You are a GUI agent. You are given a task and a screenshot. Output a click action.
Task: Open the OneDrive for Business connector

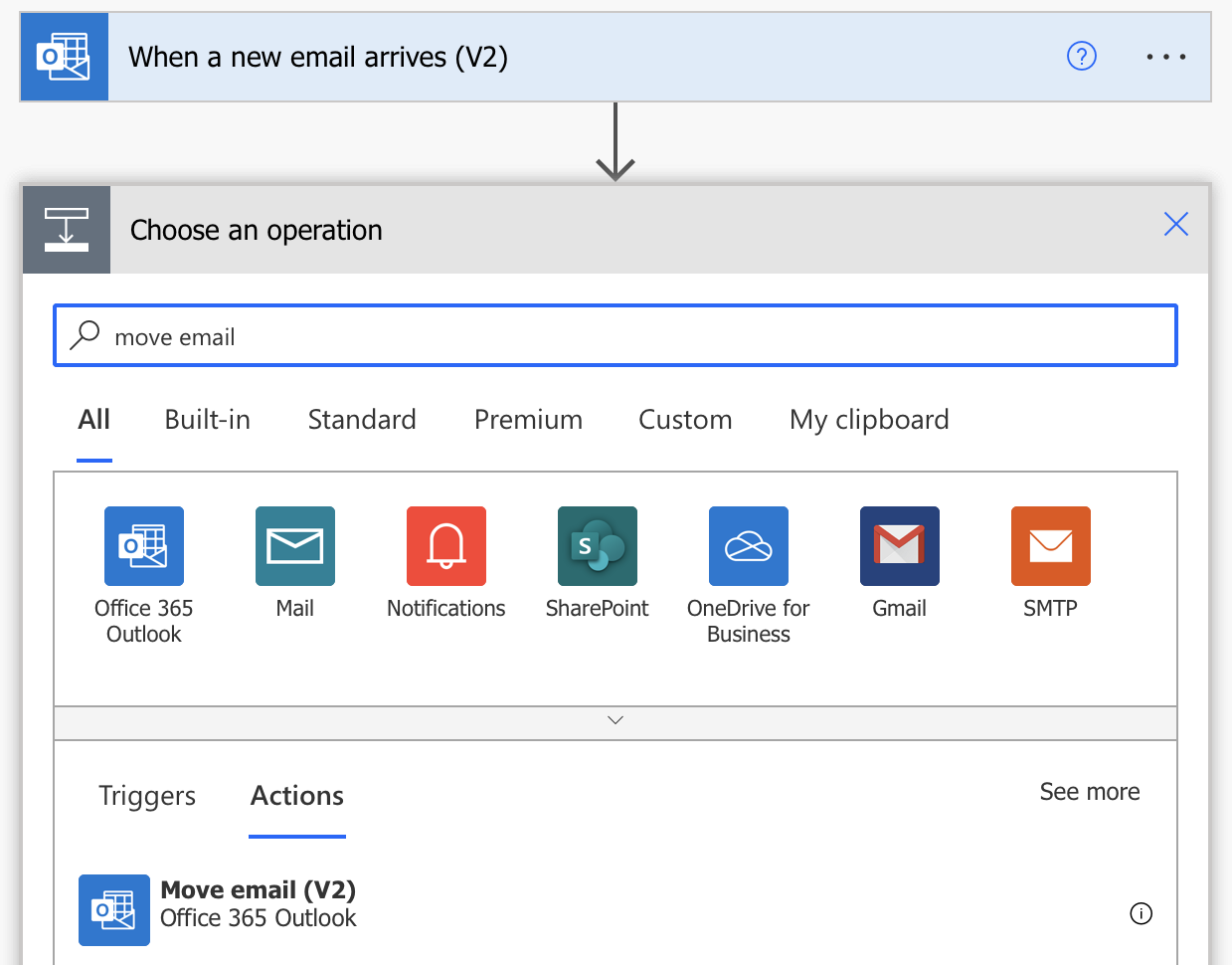tap(748, 546)
